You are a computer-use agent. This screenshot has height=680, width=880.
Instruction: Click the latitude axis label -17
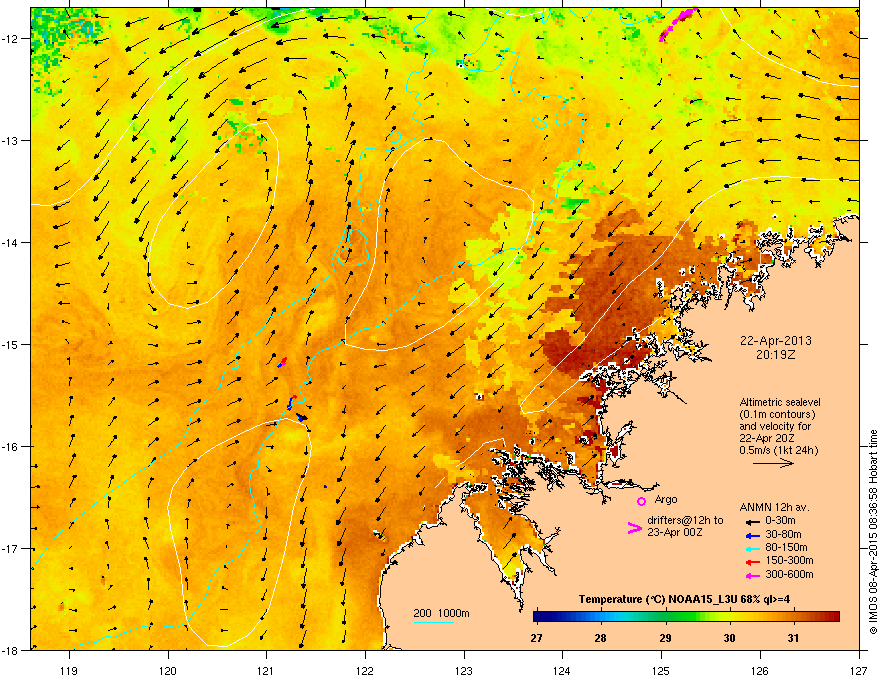pyautogui.click(x=11, y=549)
